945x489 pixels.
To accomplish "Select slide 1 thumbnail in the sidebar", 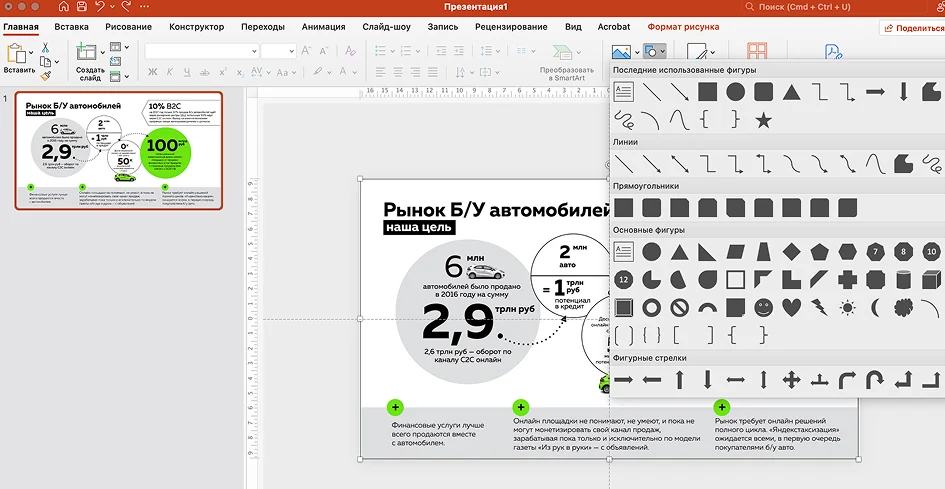I will (x=119, y=150).
